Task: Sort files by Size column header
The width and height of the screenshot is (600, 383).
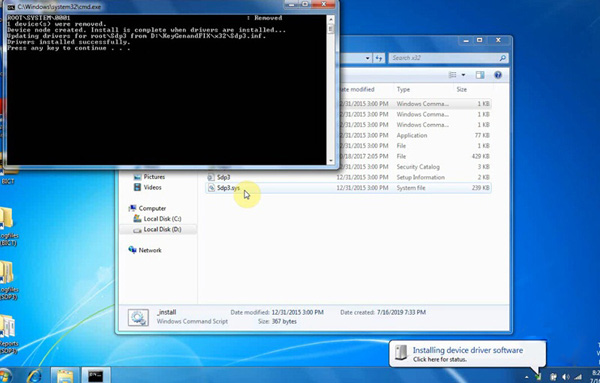Action: point(461,90)
